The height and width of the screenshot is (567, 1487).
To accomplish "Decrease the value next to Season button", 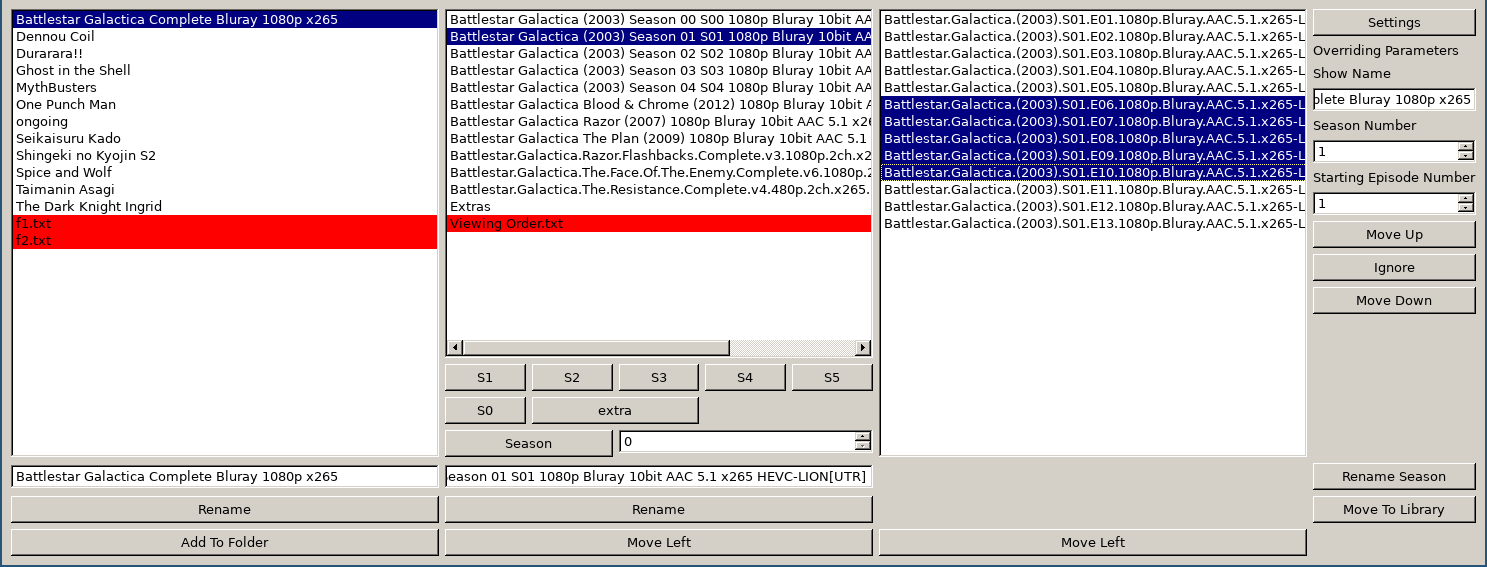I will 863,446.
